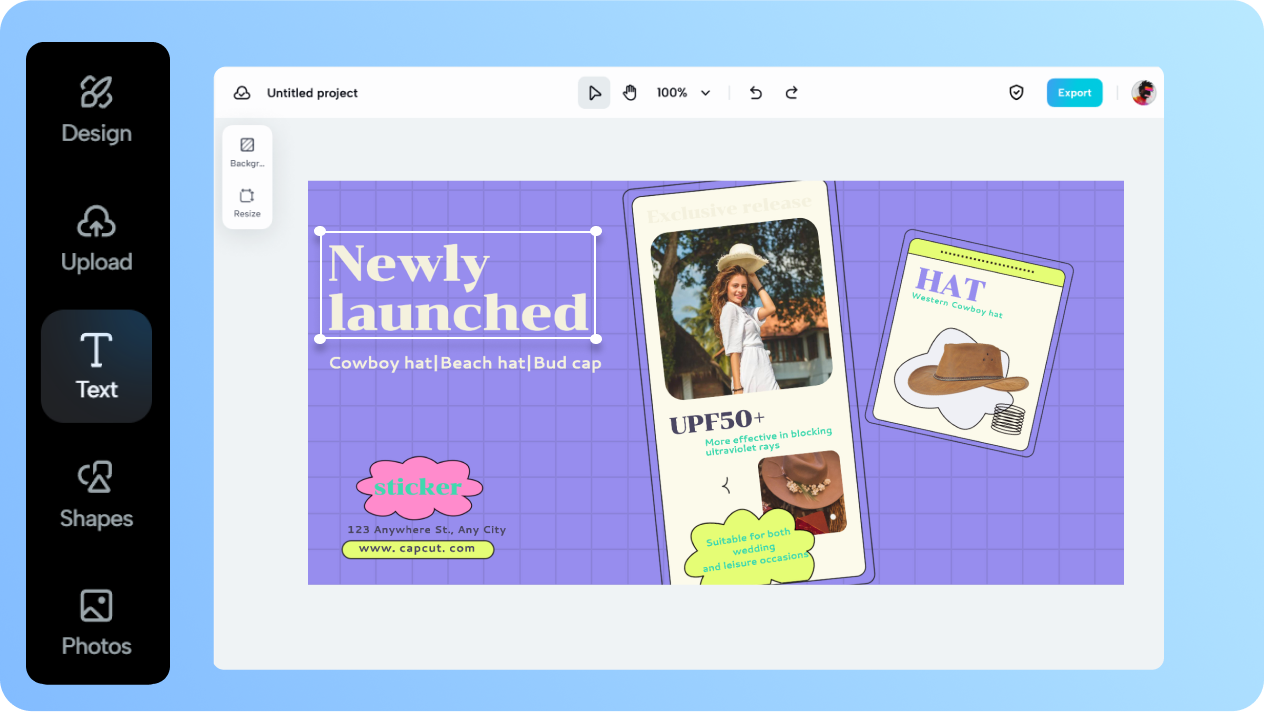Open the Resize options
This screenshot has width=1264, height=712.
[247, 200]
